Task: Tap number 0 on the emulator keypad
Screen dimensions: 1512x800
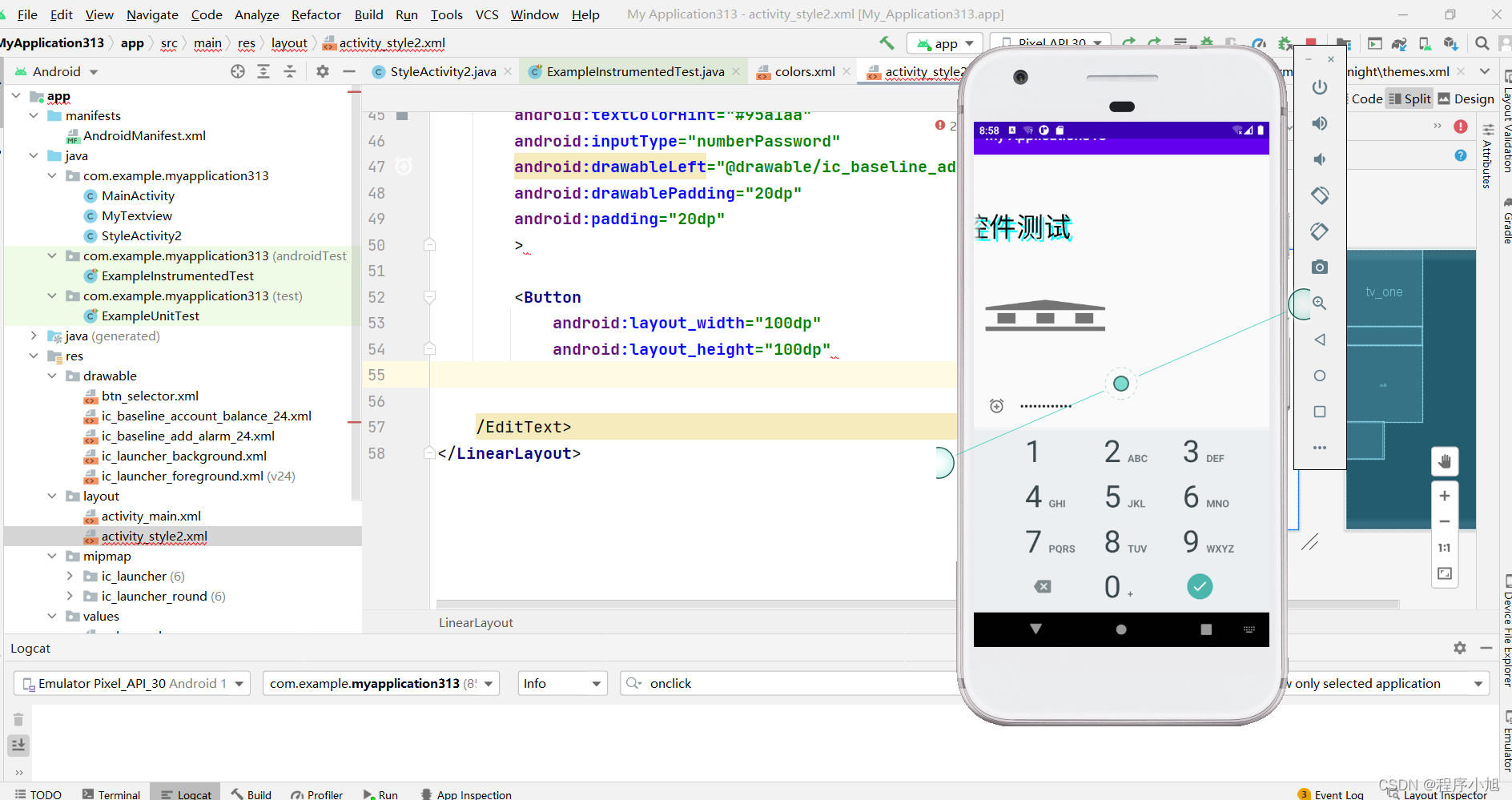Action: (x=1117, y=587)
